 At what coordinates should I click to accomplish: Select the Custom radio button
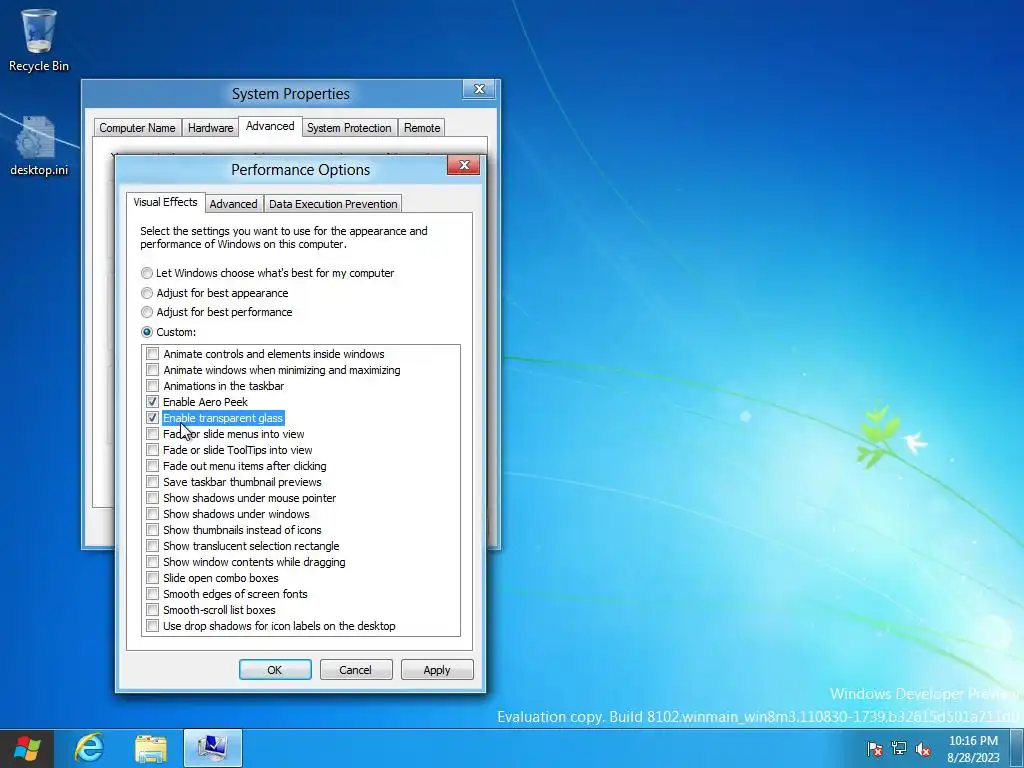coord(147,332)
